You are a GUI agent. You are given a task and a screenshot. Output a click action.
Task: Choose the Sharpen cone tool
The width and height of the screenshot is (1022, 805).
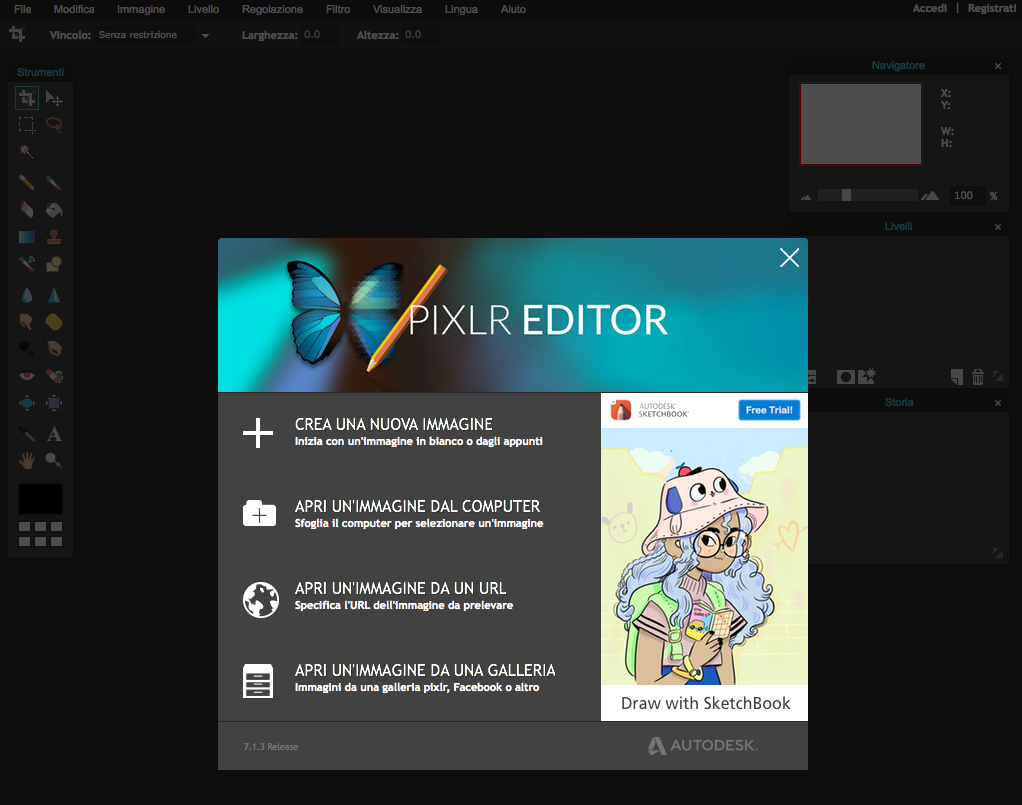(54, 295)
